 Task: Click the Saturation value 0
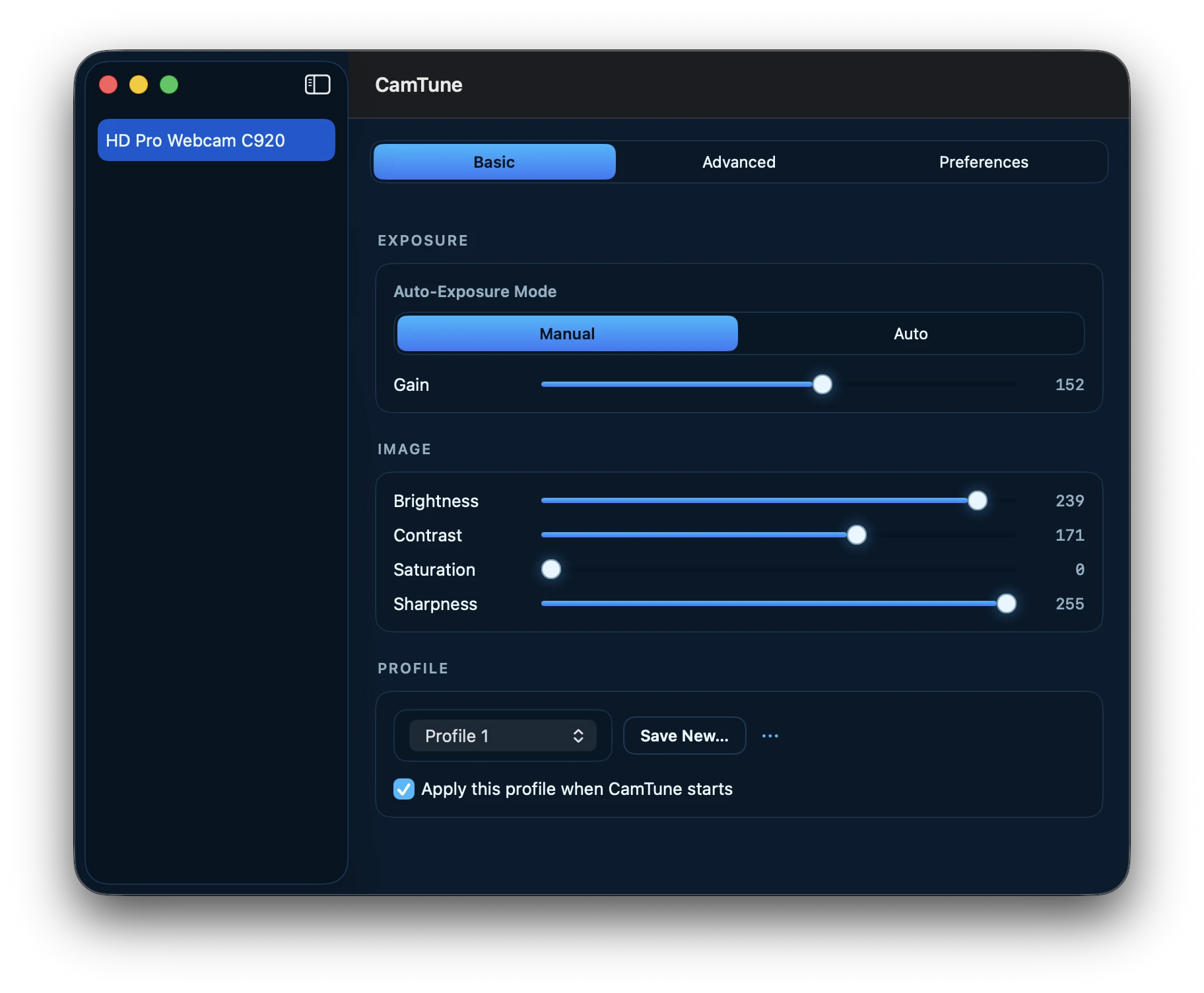[1079, 569]
